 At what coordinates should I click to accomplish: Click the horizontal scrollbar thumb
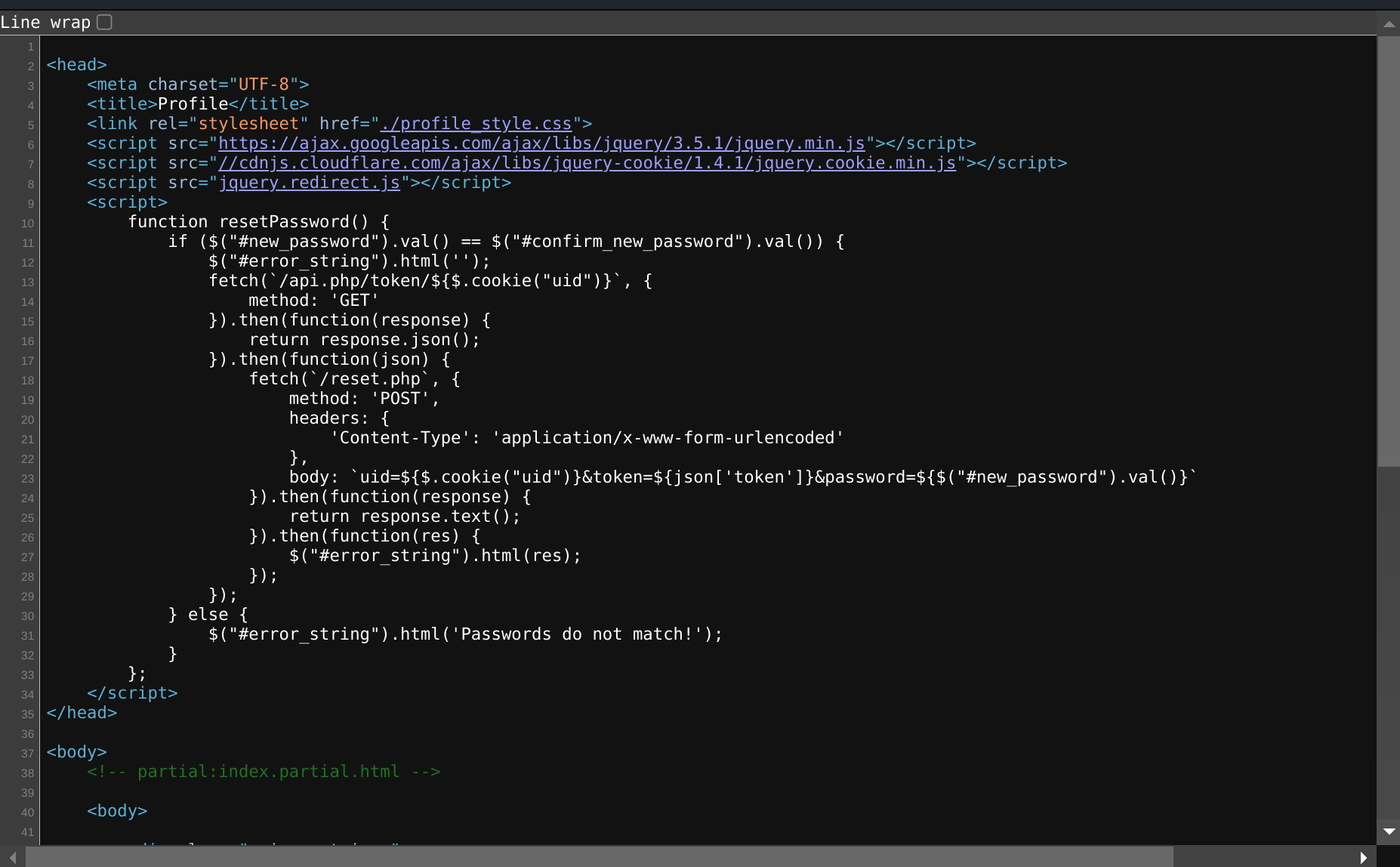point(599,858)
